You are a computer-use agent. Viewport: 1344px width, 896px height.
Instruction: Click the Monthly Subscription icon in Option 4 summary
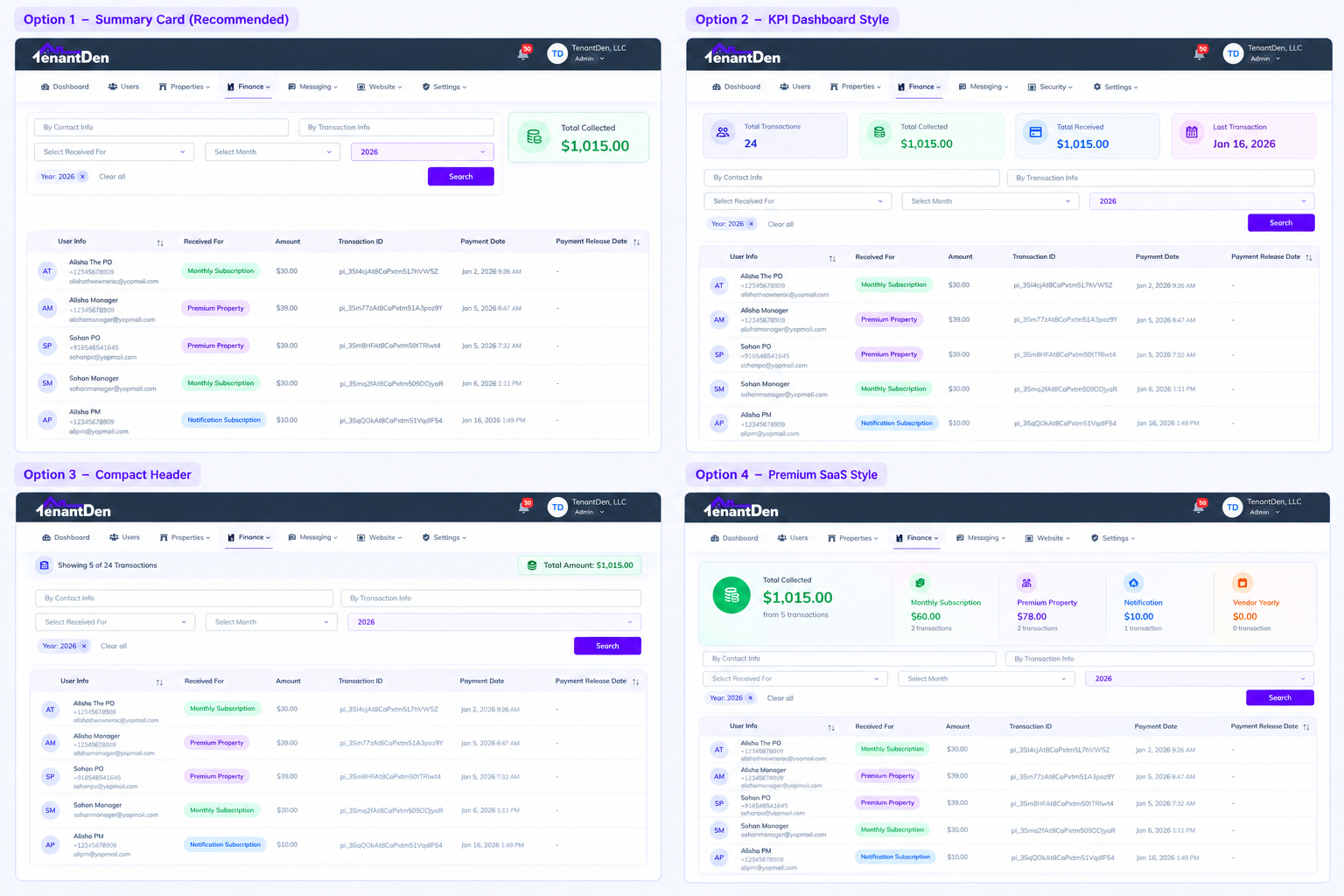[x=920, y=583]
